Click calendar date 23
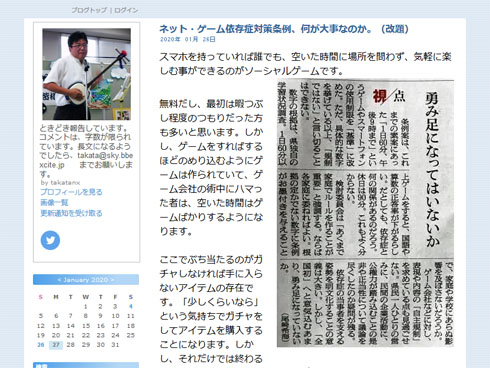490x368 pixels. tap(101, 335)
